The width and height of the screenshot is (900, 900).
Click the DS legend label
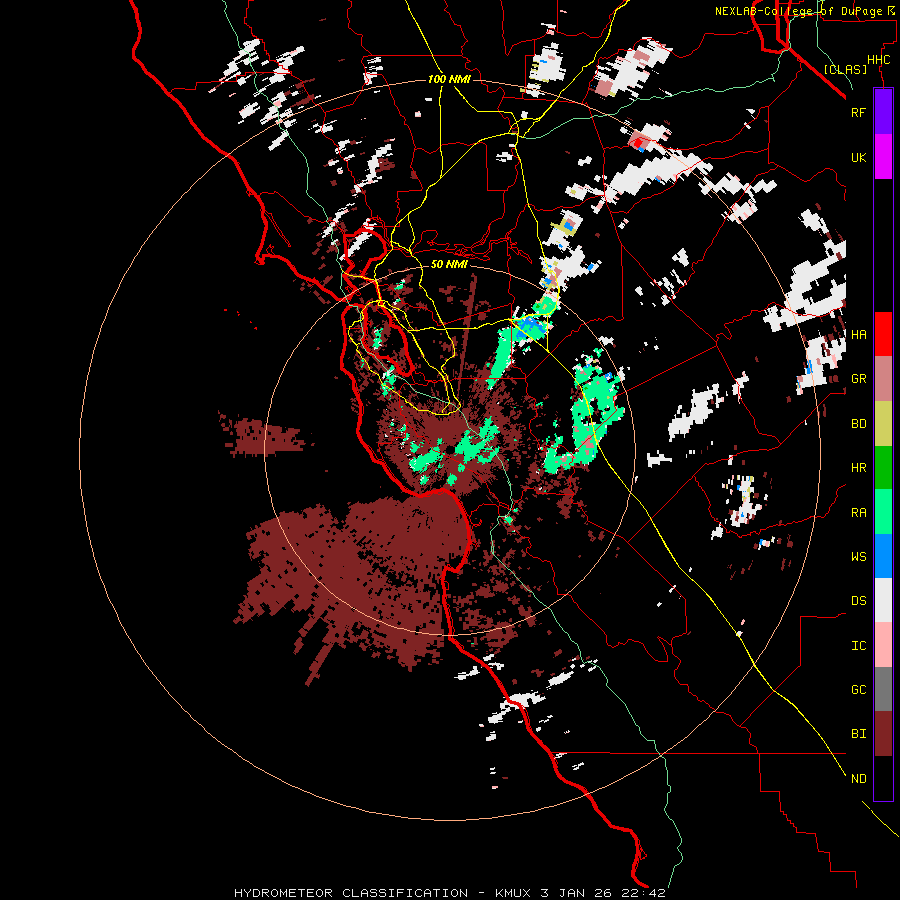[858, 600]
